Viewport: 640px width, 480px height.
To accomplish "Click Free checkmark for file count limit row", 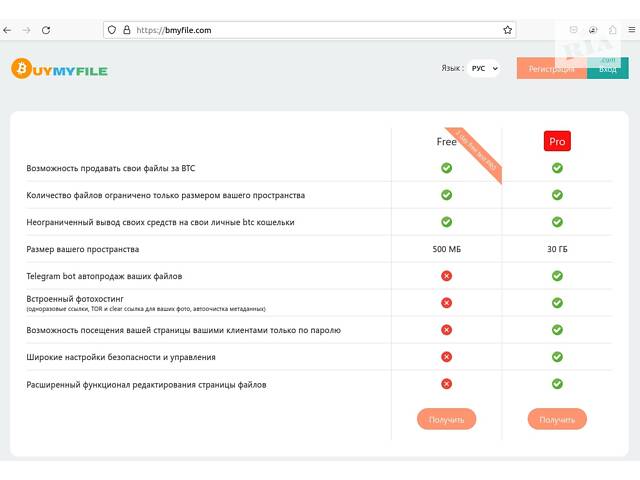I will click(447, 195).
